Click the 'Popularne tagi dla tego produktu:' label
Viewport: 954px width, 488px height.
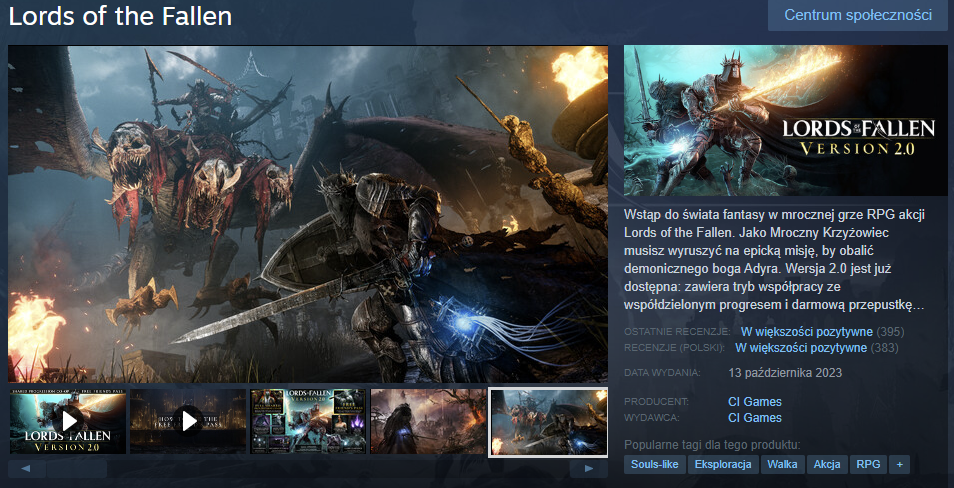(x=712, y=445)
